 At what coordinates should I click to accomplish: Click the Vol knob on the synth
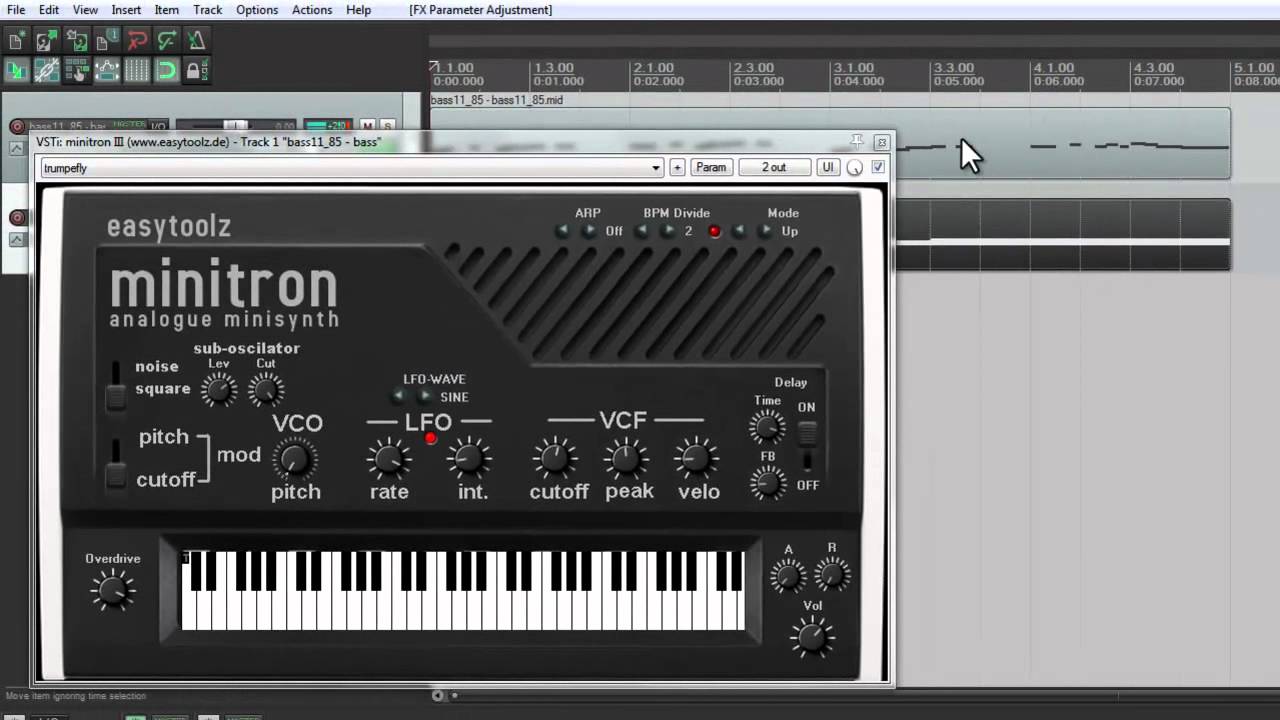click(812, 637)
